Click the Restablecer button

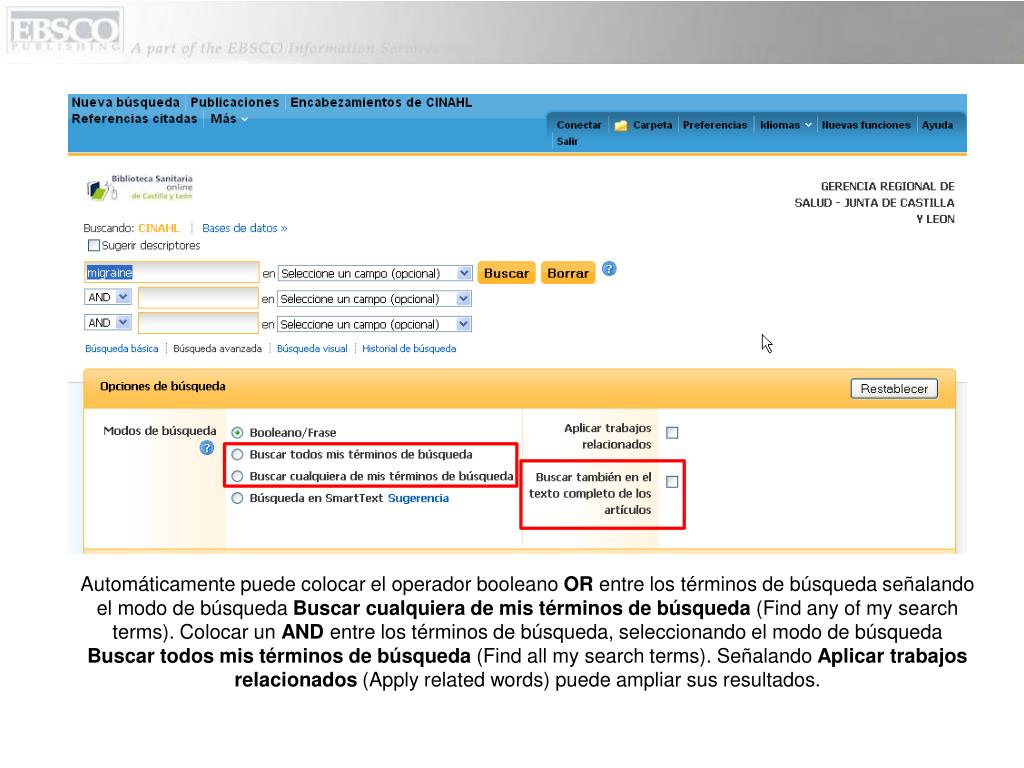coord(894,389)
